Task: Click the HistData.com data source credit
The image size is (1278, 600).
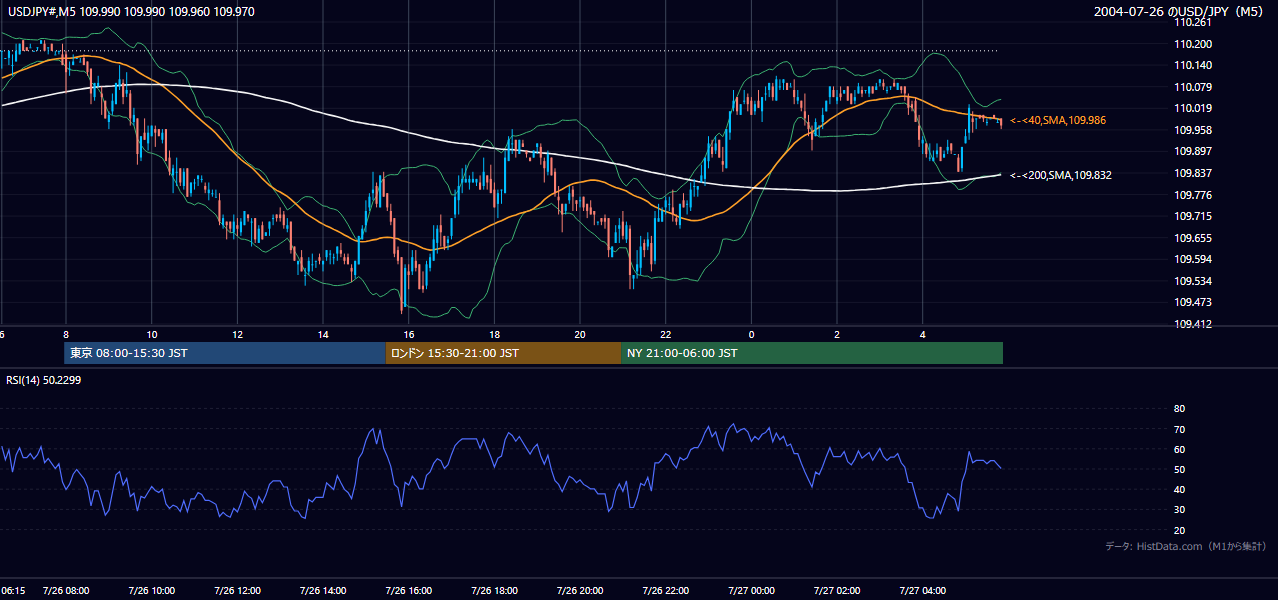Action: coord(1186,547)
